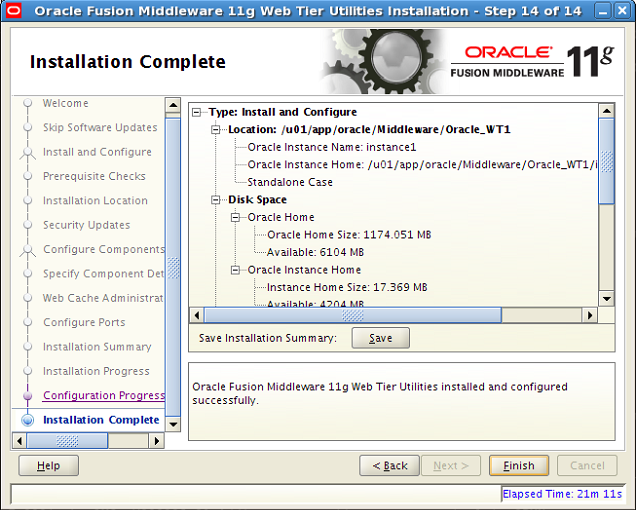Click the steps panel scroll-down arrow

pos(173,424)
